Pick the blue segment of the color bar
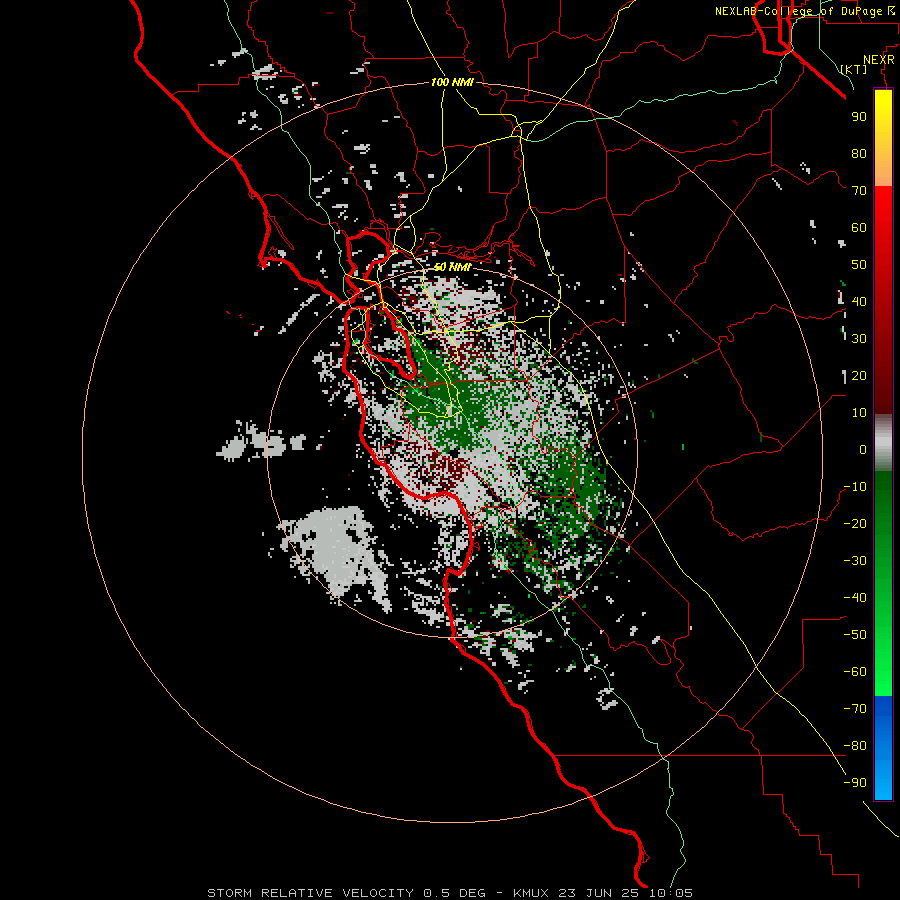900x900 pixels. click(883, 747)
